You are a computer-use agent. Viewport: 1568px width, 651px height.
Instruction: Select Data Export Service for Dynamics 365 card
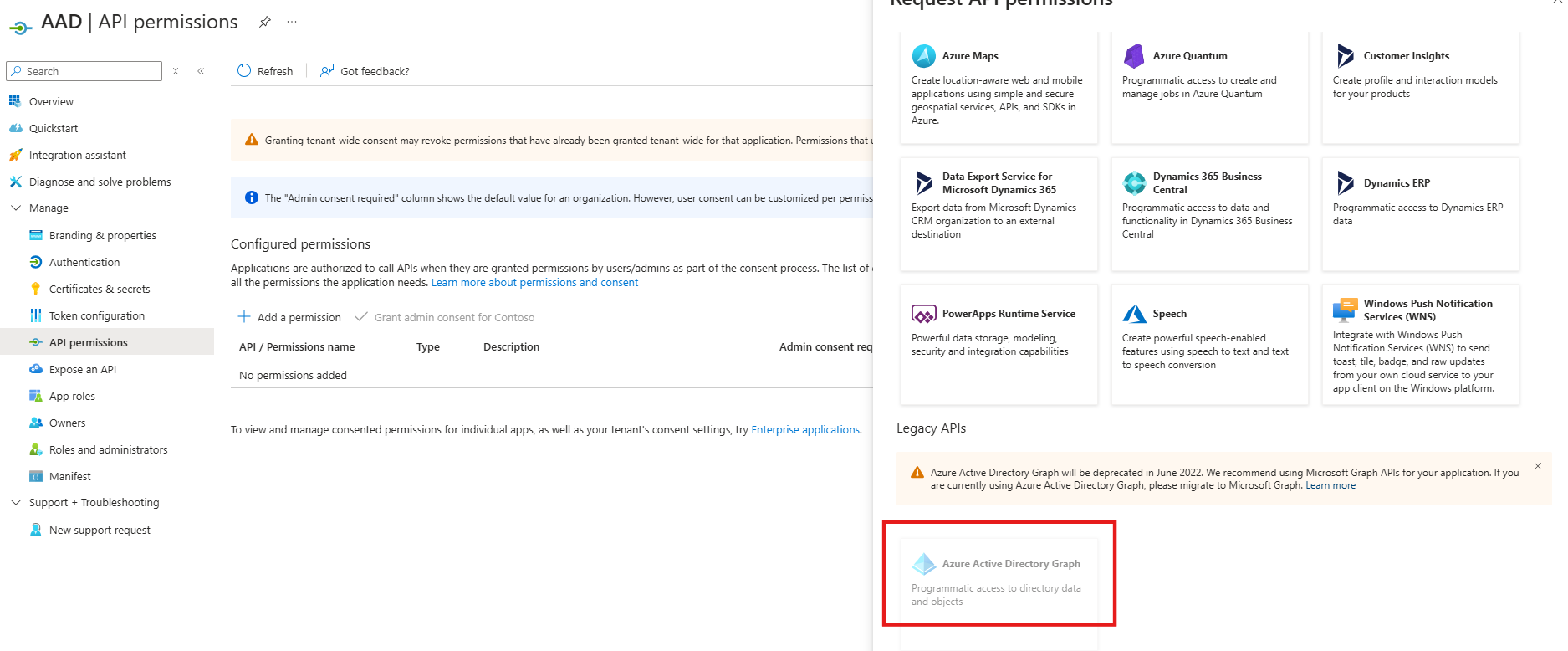[999, 214]
